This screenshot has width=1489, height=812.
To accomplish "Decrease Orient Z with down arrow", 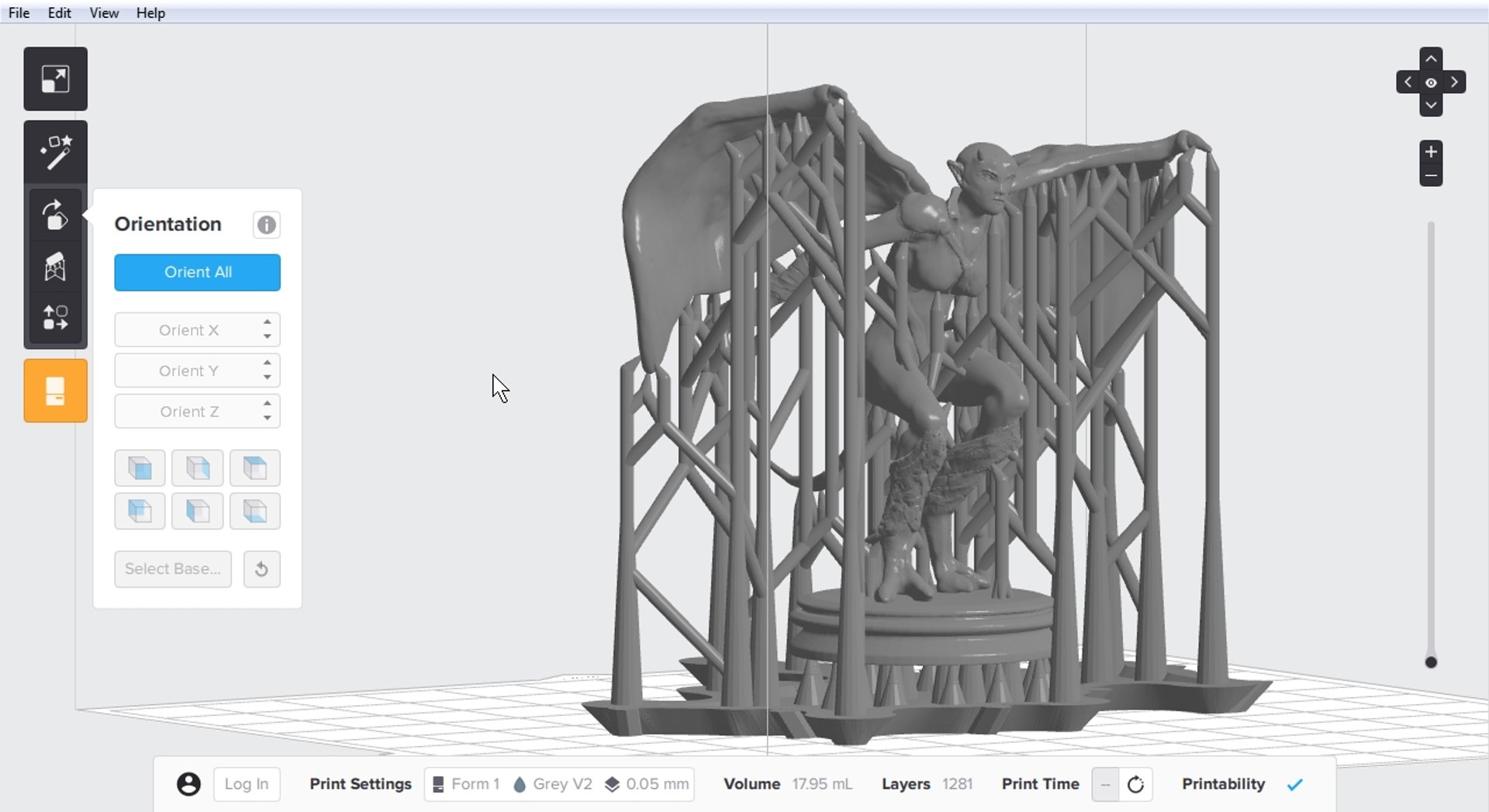I will [268, 418].
